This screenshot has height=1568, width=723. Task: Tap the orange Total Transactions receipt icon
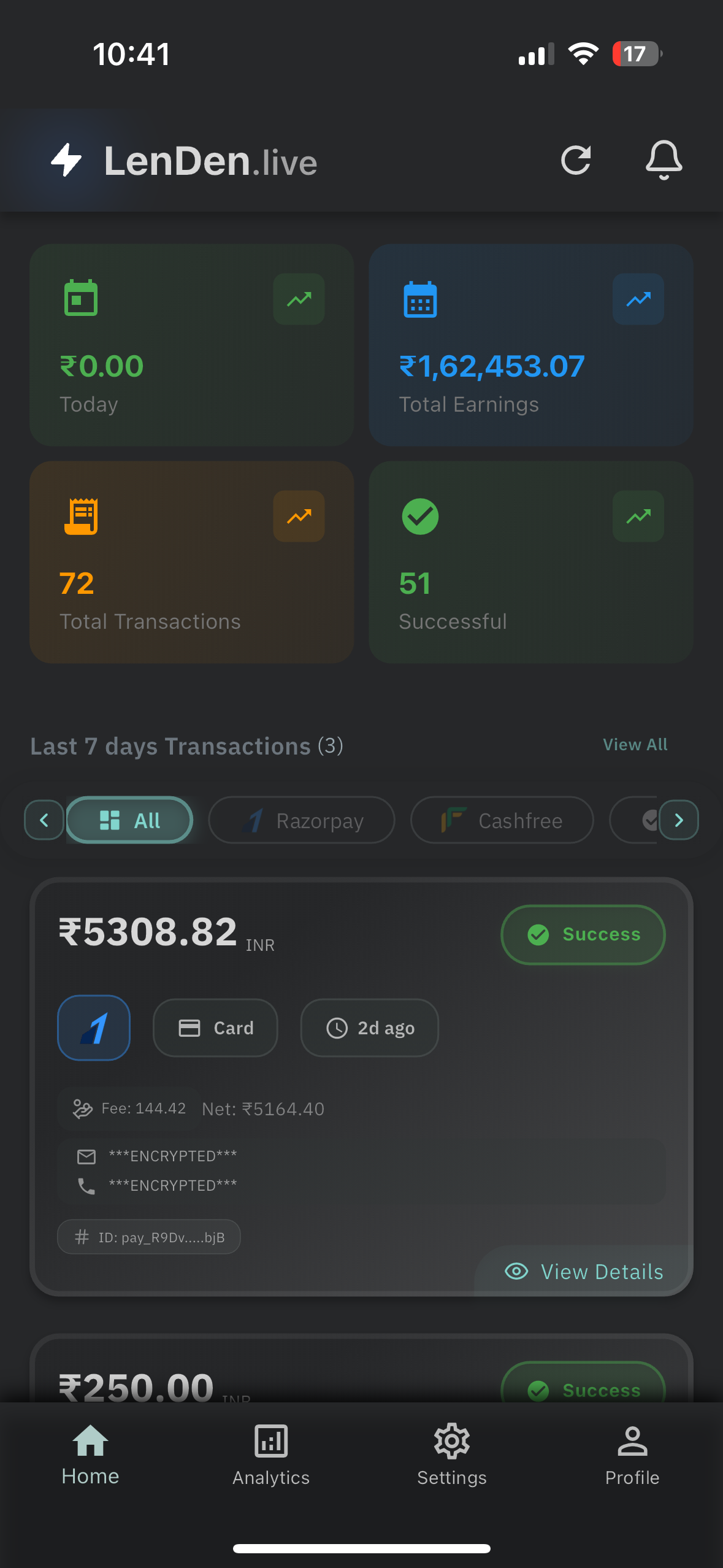pyautogui.click(x=81, y=517)
